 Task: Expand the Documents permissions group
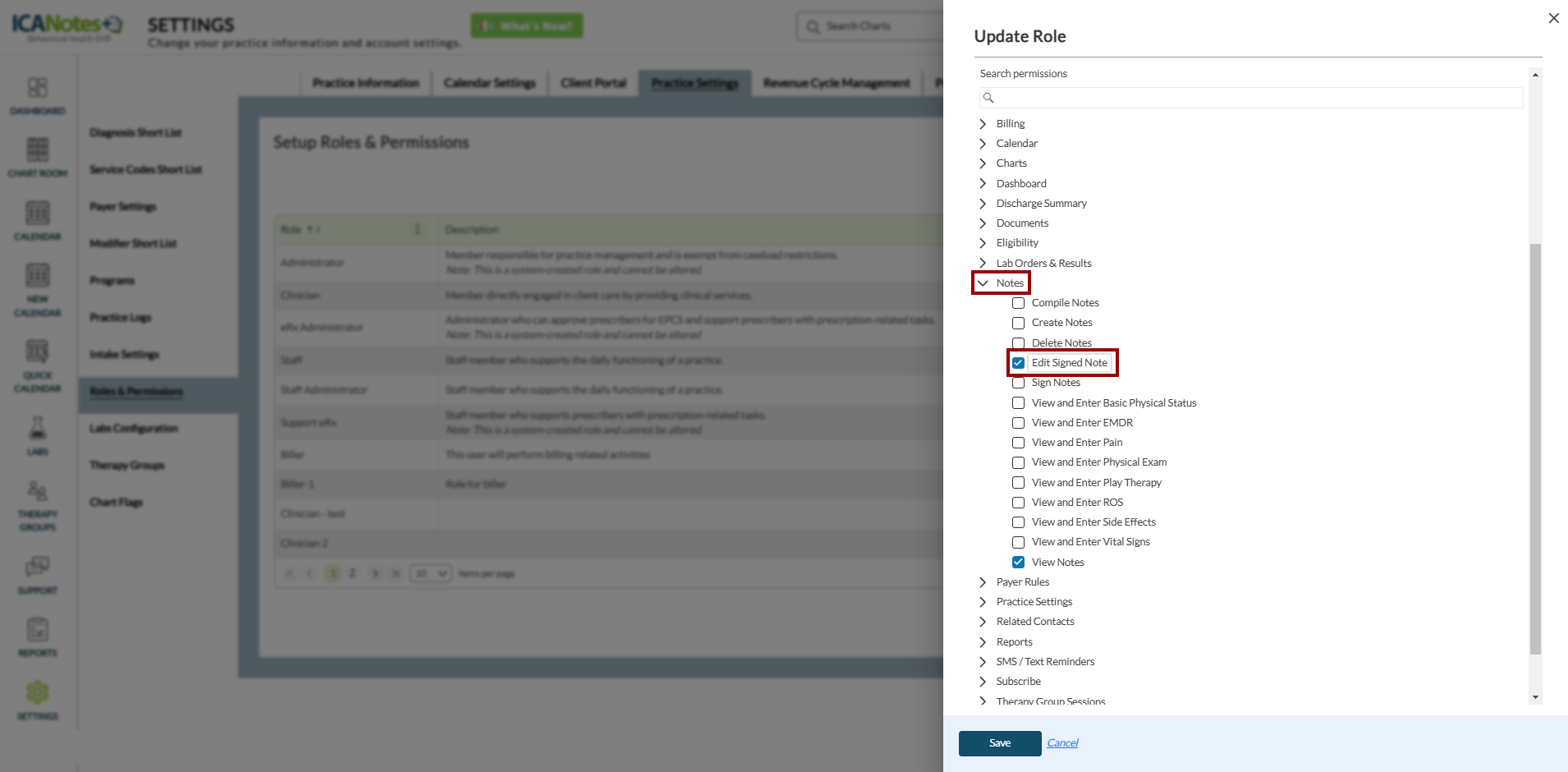[x=983, y=223]
